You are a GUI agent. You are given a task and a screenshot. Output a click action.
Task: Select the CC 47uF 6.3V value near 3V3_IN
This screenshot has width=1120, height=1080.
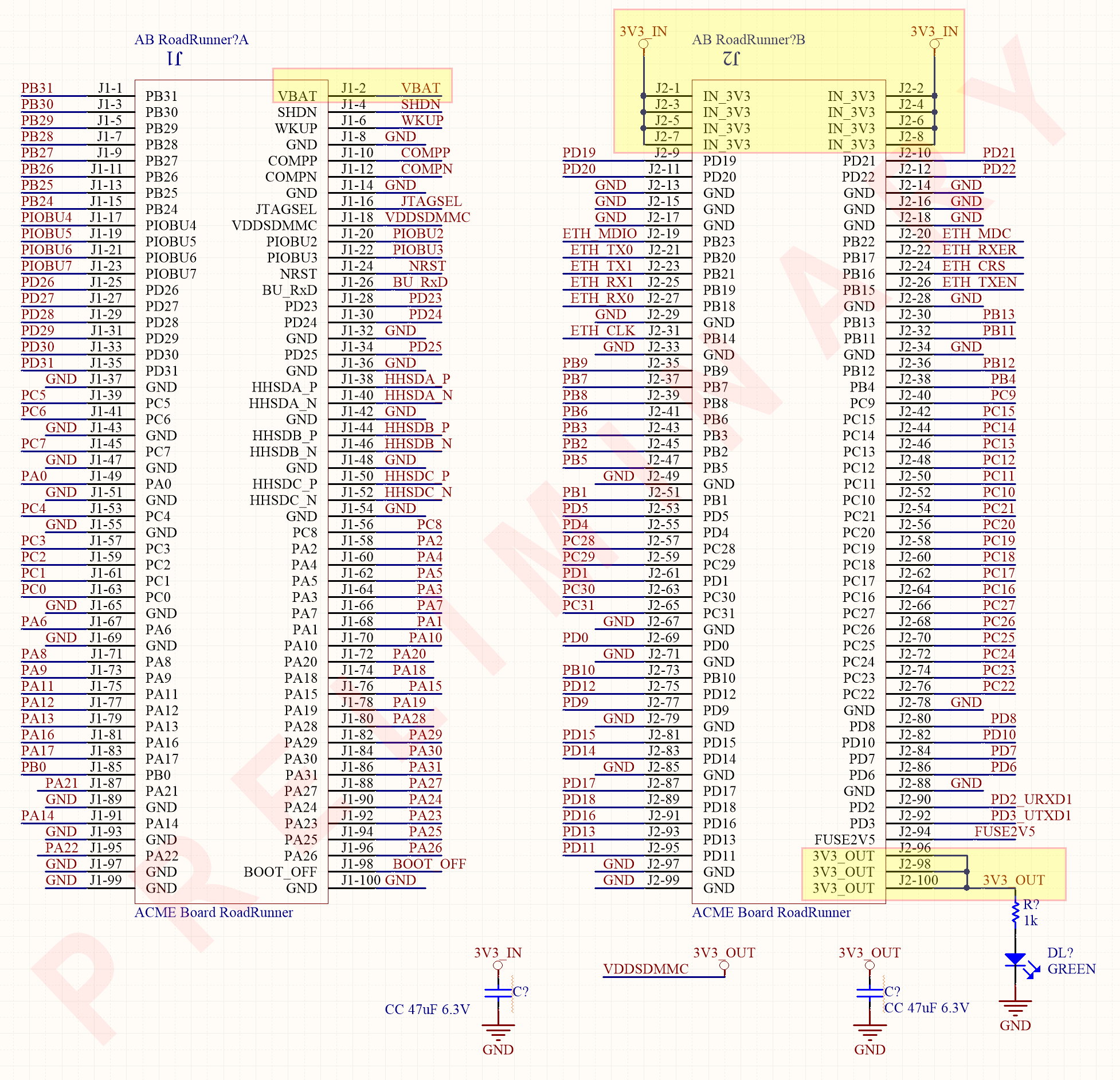(427, 1009)
